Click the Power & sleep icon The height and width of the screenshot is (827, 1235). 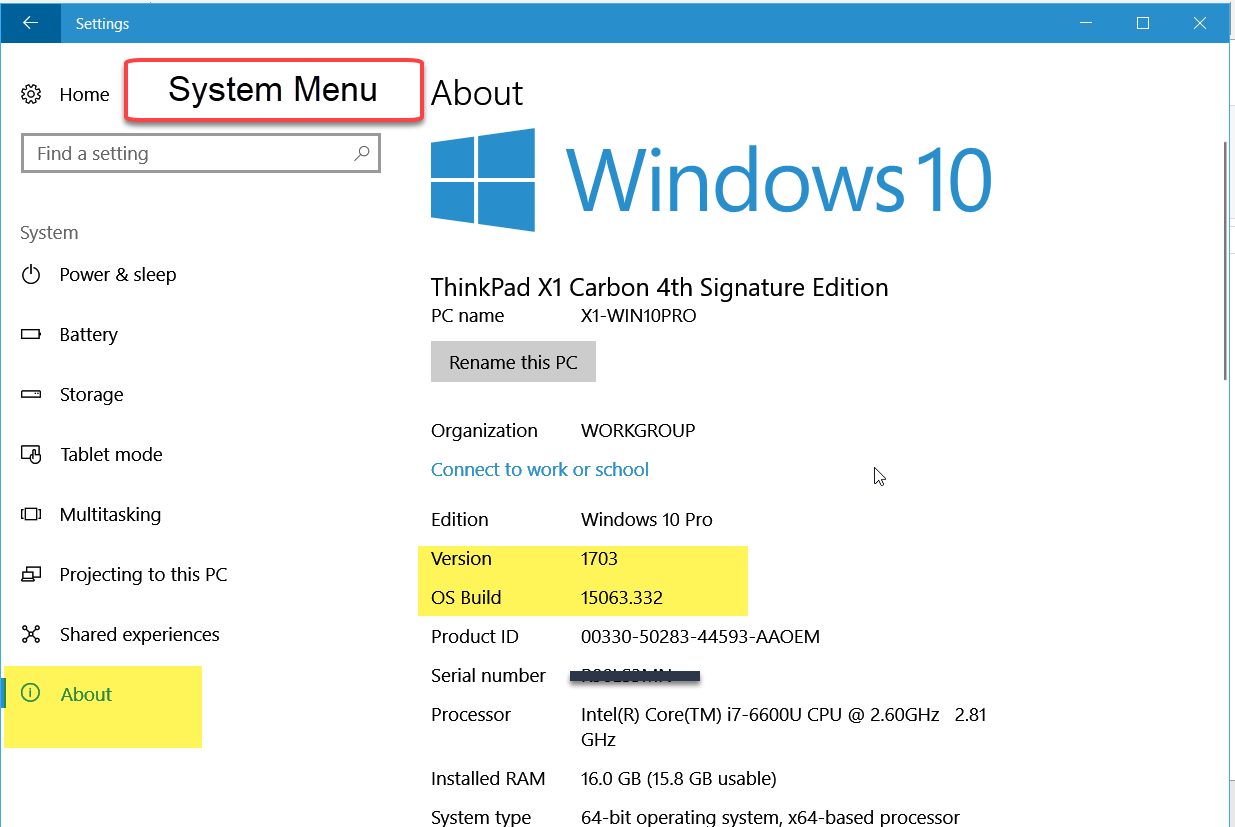[x=31, y=274]
